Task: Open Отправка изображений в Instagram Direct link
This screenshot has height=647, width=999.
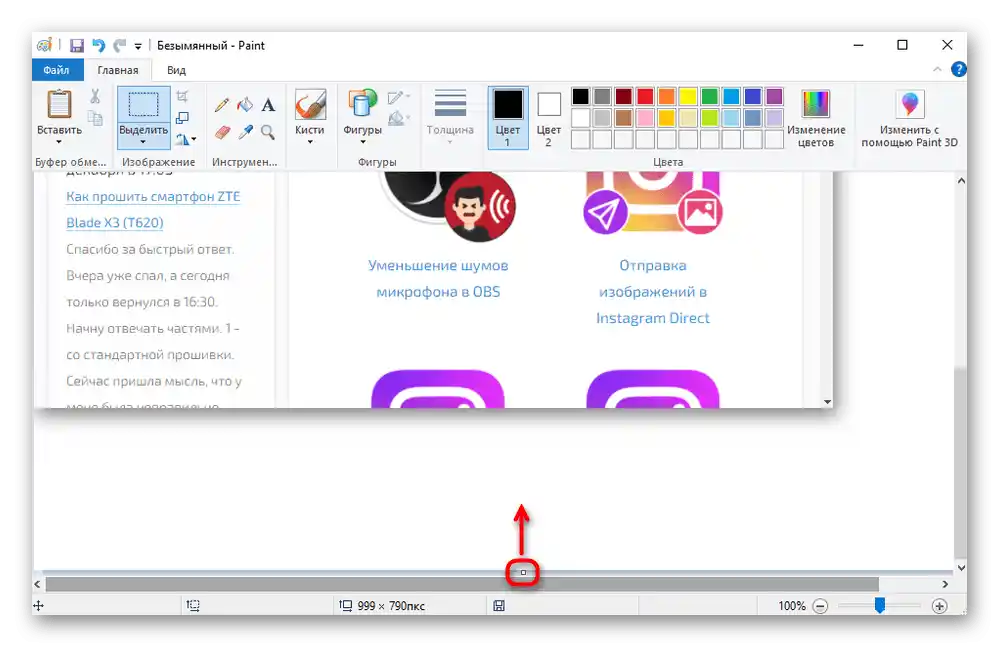Action: [652, 292]
